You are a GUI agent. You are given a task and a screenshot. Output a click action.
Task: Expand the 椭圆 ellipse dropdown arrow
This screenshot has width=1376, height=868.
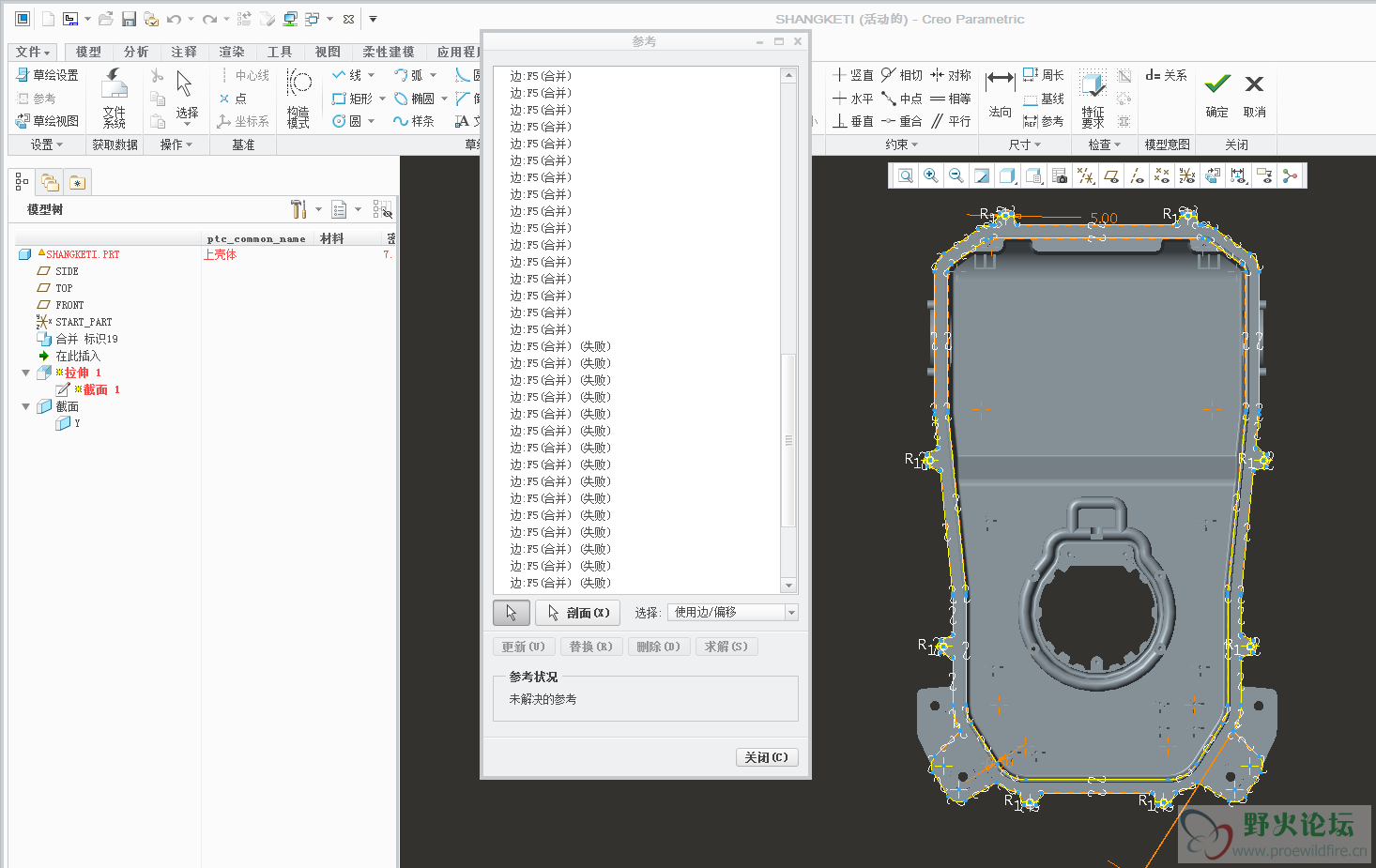tap(444, 99)
